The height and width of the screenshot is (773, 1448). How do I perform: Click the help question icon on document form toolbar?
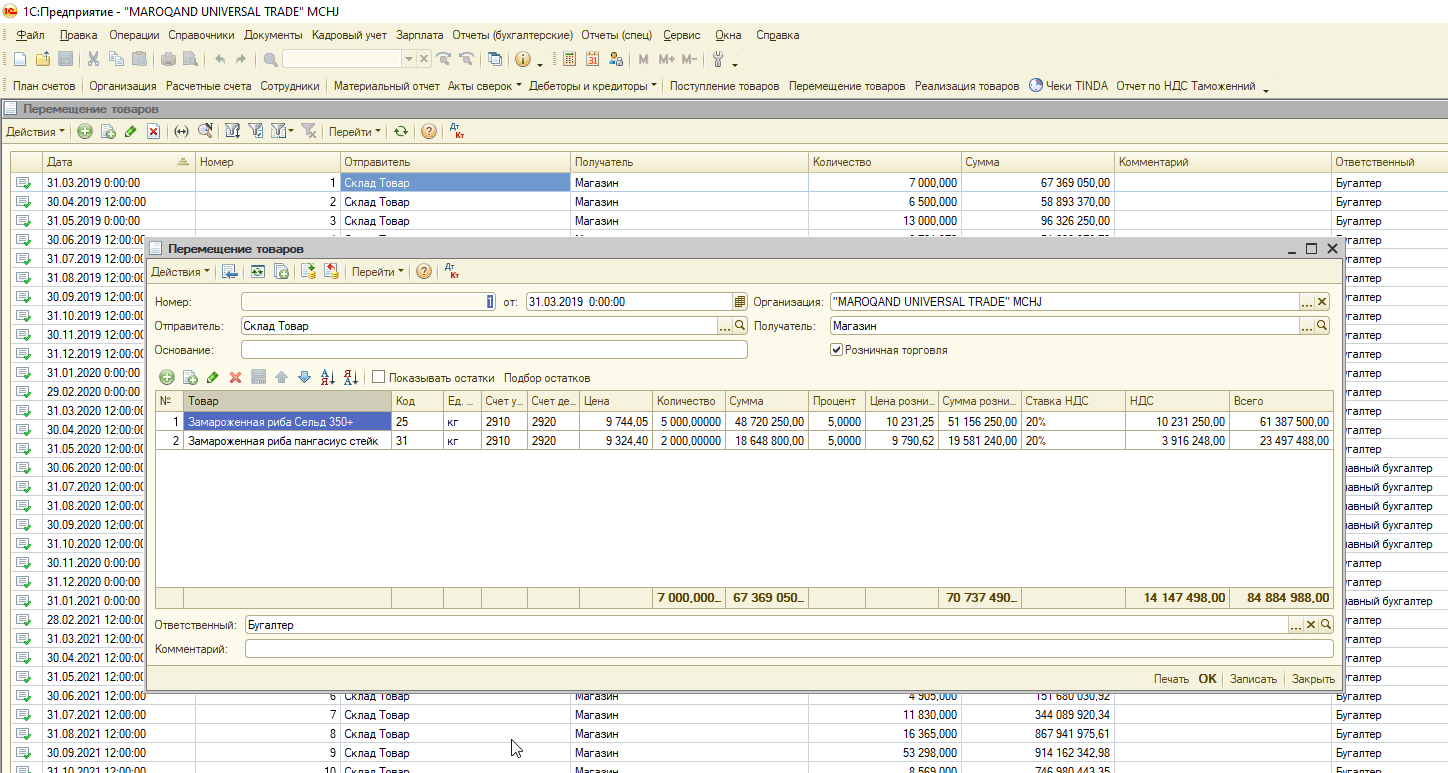424,271
